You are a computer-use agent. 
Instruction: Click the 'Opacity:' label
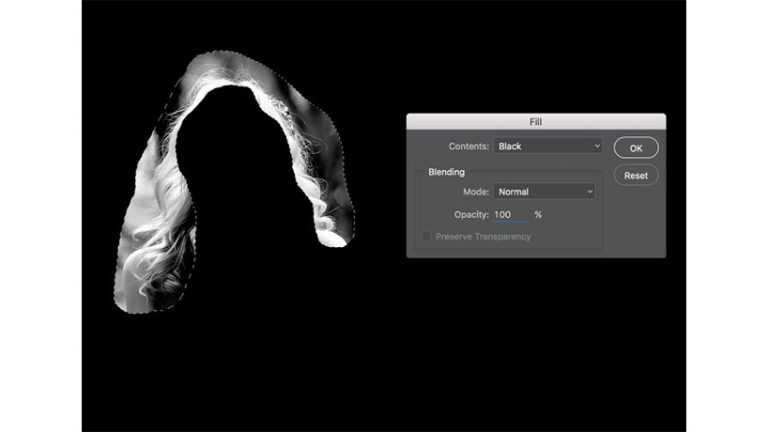(x=471, y=215)
